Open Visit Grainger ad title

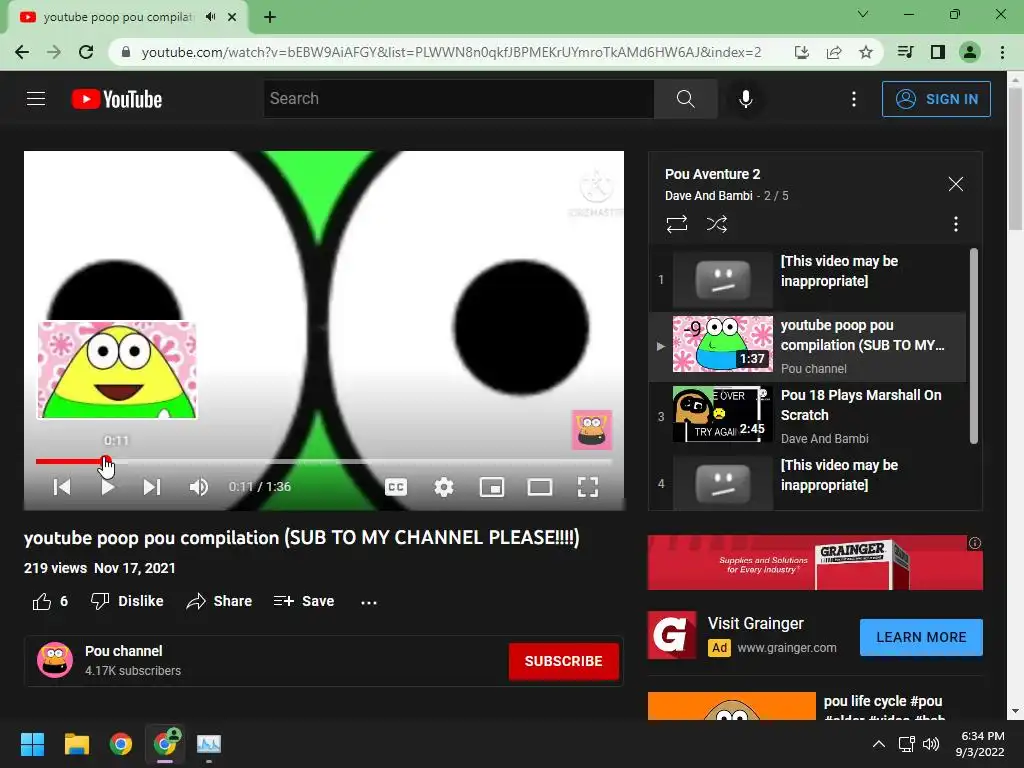pyautogui.click(x=756, y=624)
